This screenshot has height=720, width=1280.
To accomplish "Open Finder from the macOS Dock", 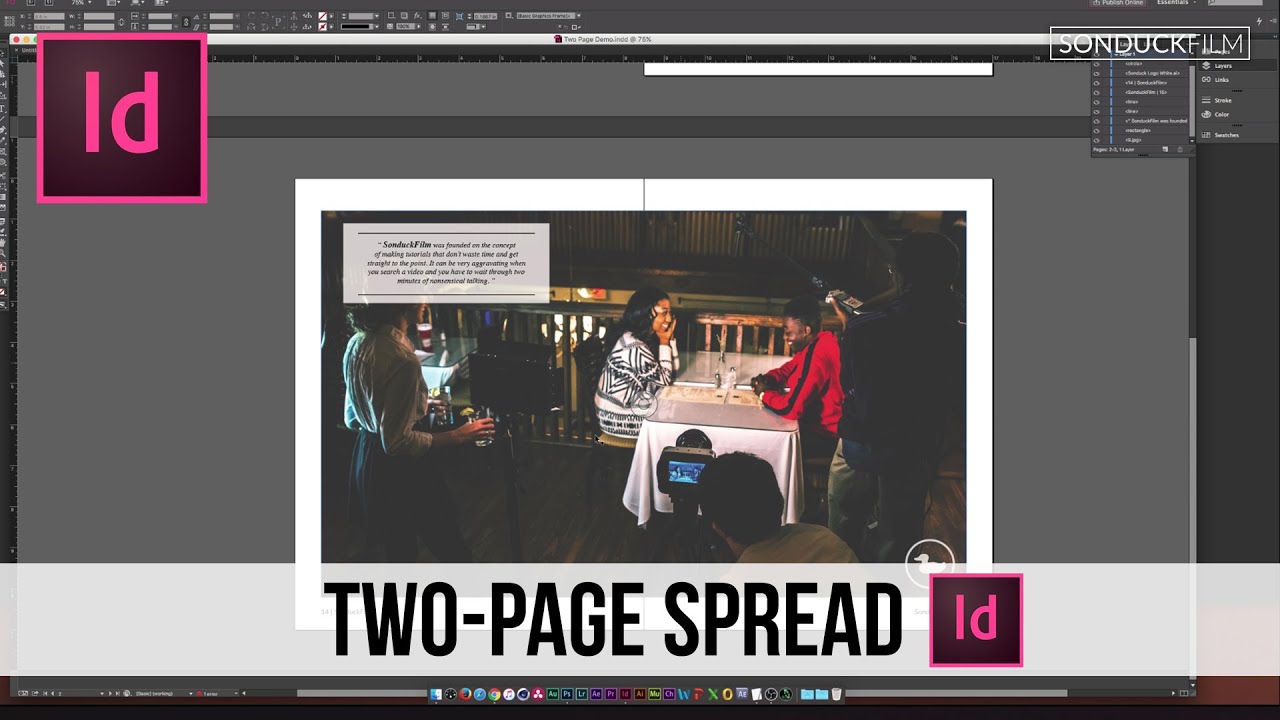I will tap(436, 694).
